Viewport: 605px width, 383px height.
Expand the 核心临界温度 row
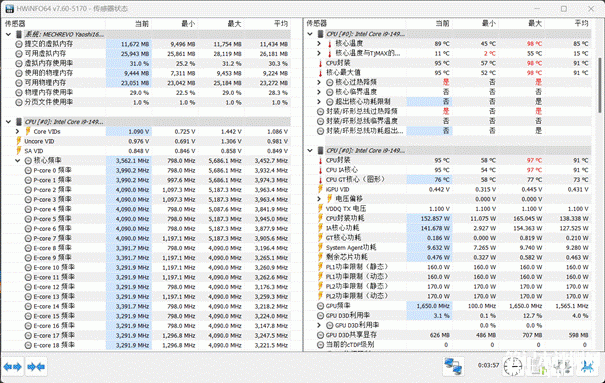319,92
